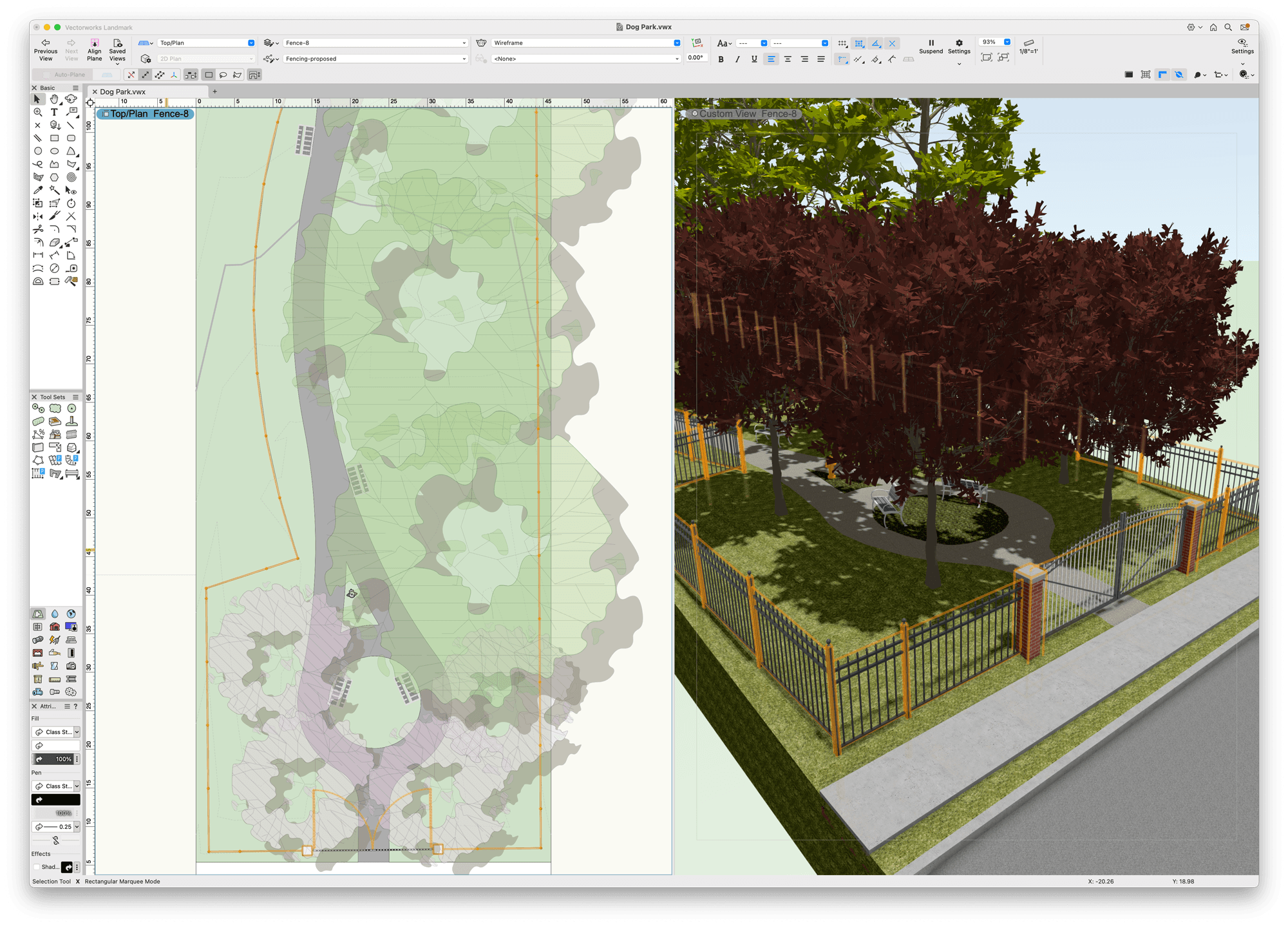1288x926 pixels.
Task: Enable underline text formatting
Action: coord(753,59)
